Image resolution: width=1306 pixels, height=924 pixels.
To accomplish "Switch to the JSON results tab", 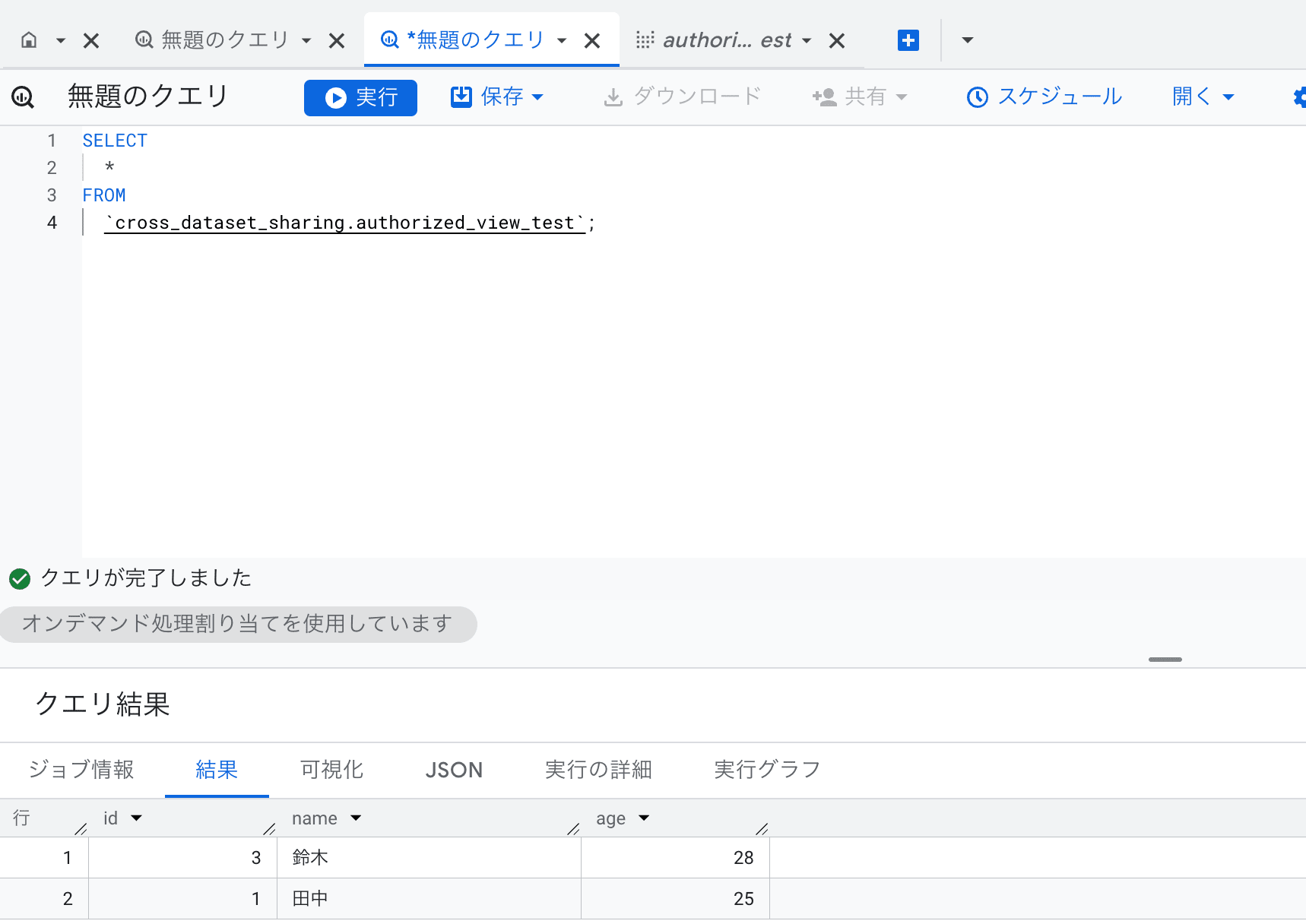I will 454,770.
